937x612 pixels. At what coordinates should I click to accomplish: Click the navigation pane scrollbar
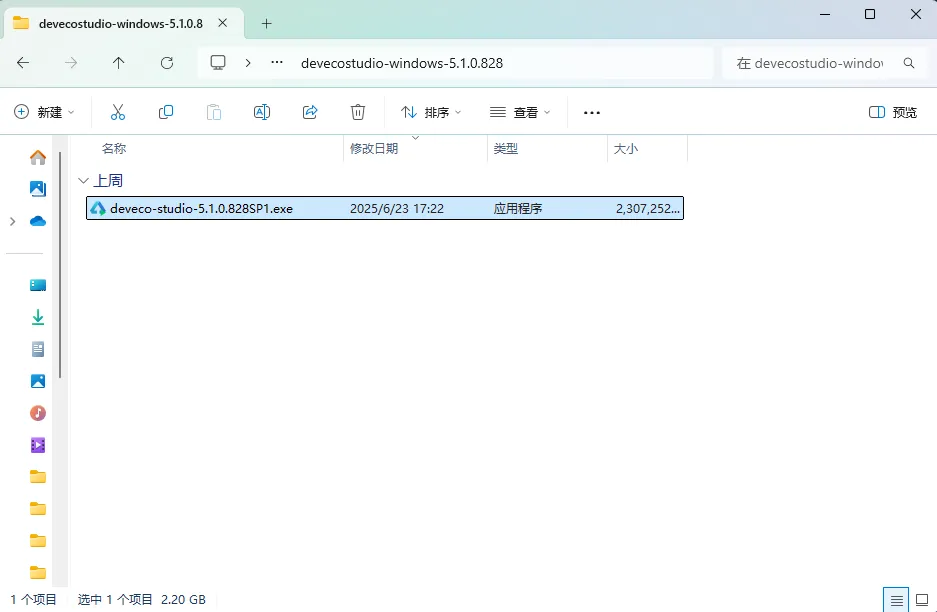60,265
